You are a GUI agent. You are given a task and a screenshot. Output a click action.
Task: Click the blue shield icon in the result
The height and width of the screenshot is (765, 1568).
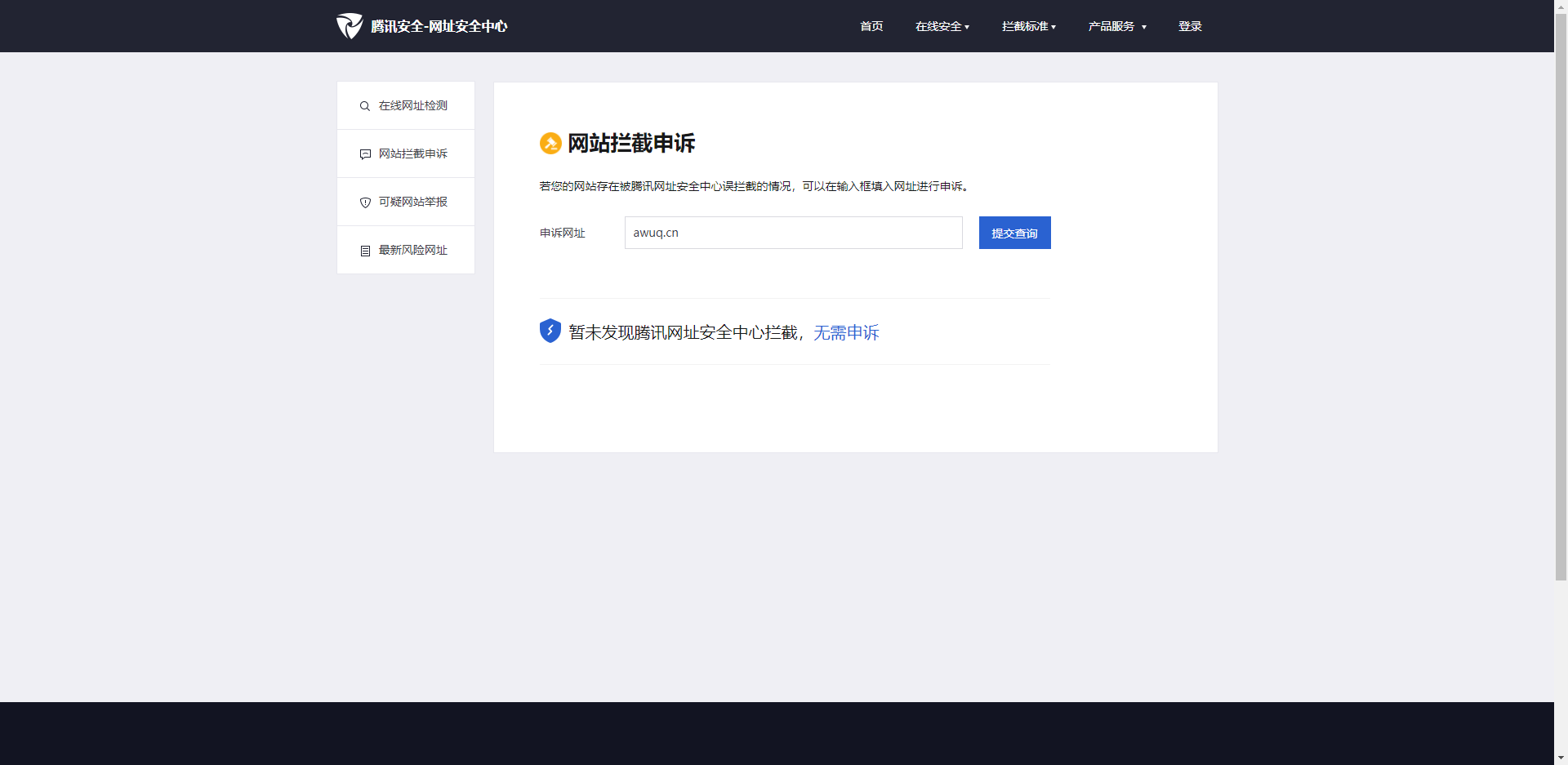click(x=550, y=331)
